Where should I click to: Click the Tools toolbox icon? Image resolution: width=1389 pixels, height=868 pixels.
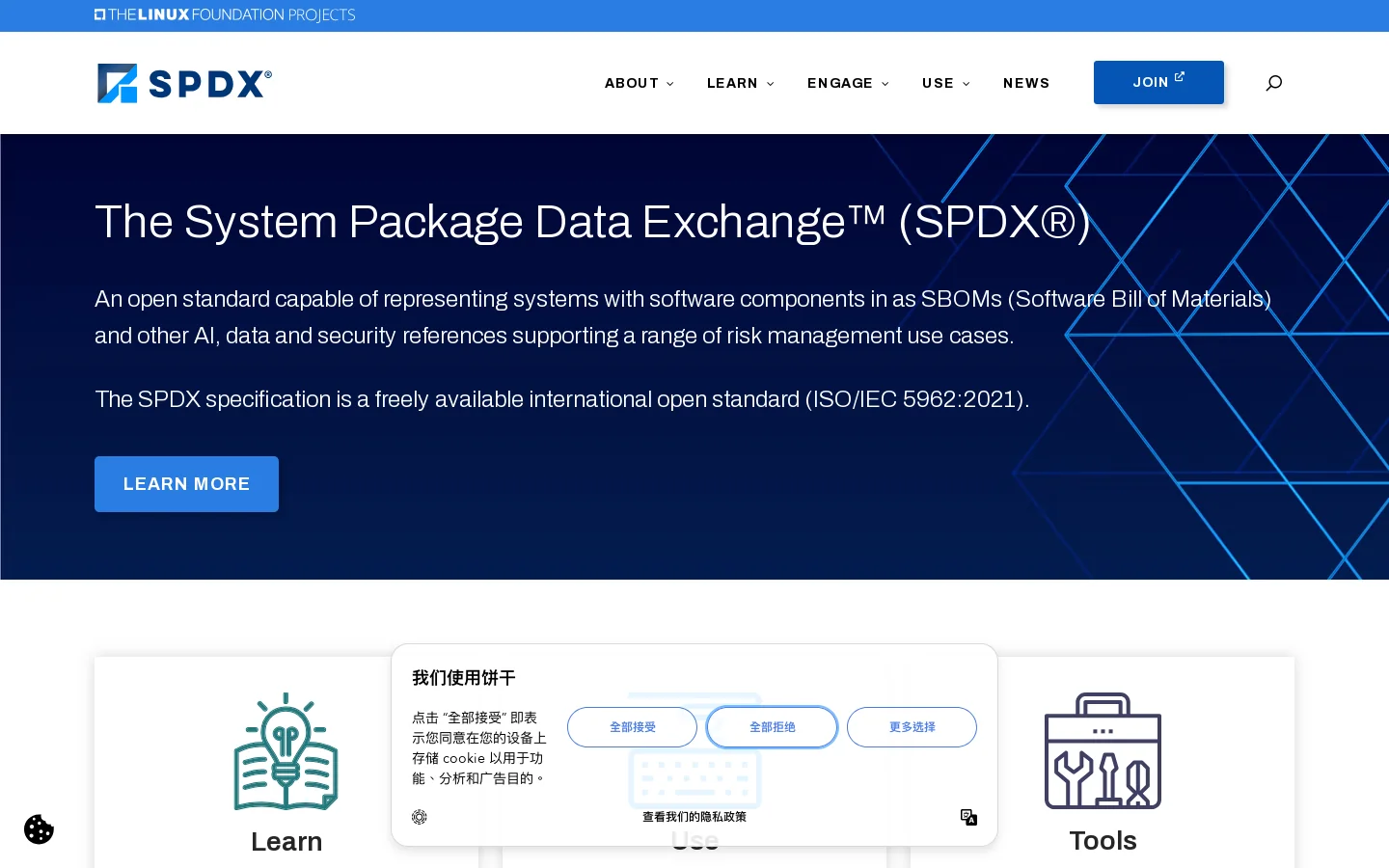1103,750
